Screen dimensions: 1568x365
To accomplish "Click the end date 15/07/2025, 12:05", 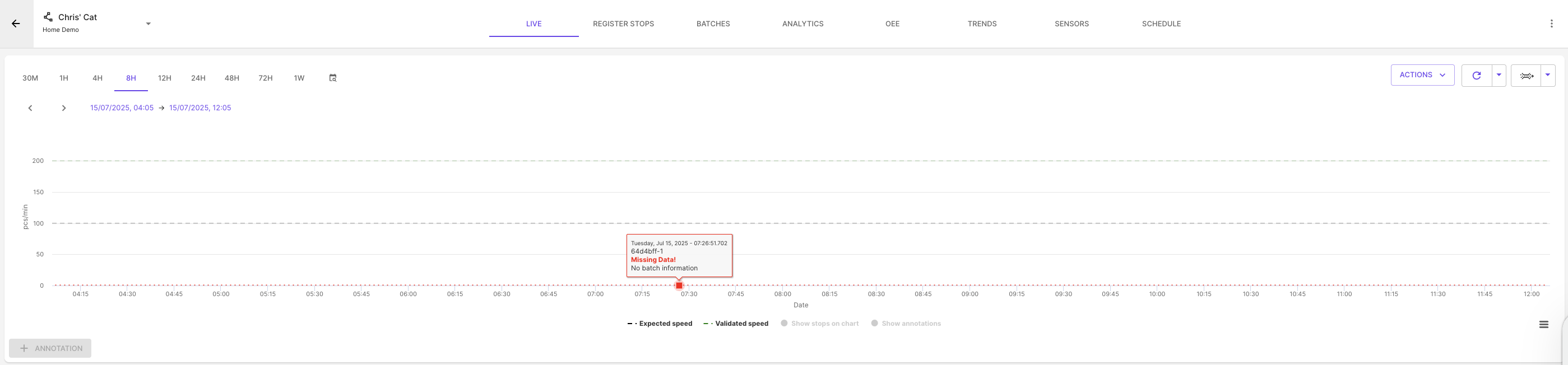I will point(200,107).
